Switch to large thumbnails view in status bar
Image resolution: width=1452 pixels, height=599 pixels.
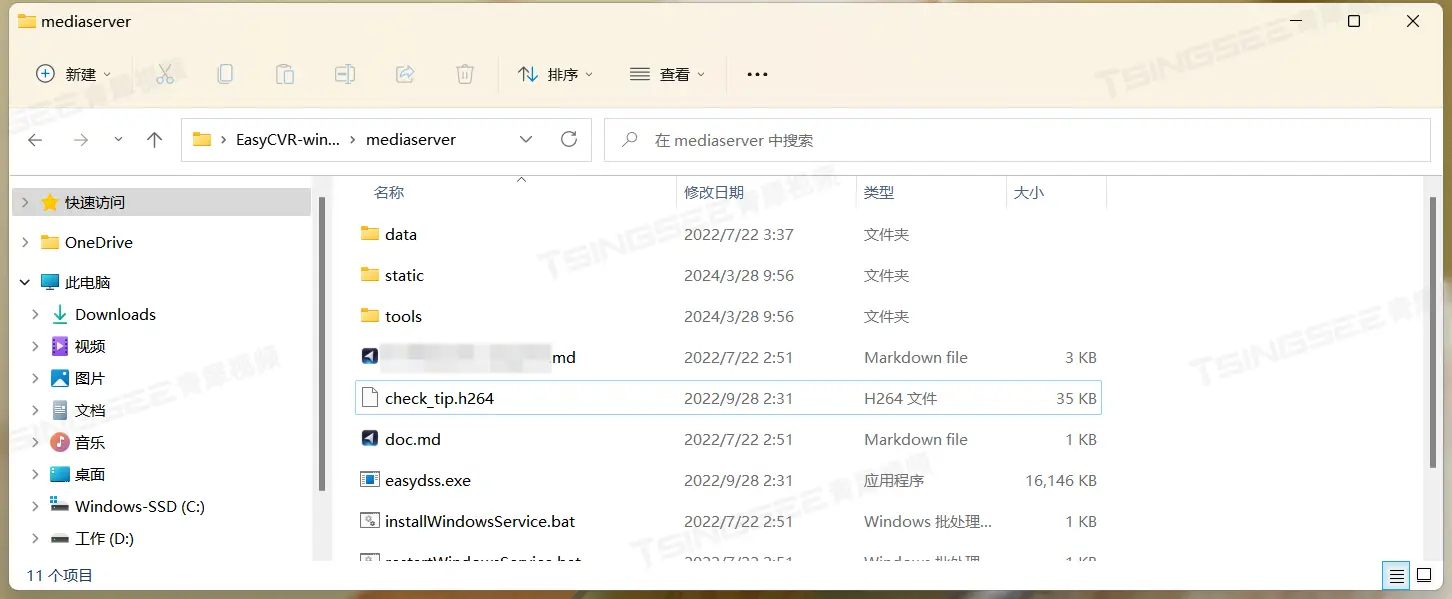pos(1423,576)
